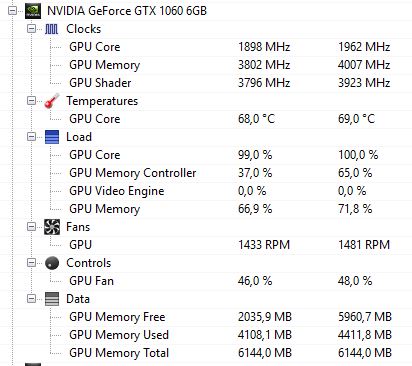Collapse the Controls group
The image size is (412, 366).
coord(31,263)
